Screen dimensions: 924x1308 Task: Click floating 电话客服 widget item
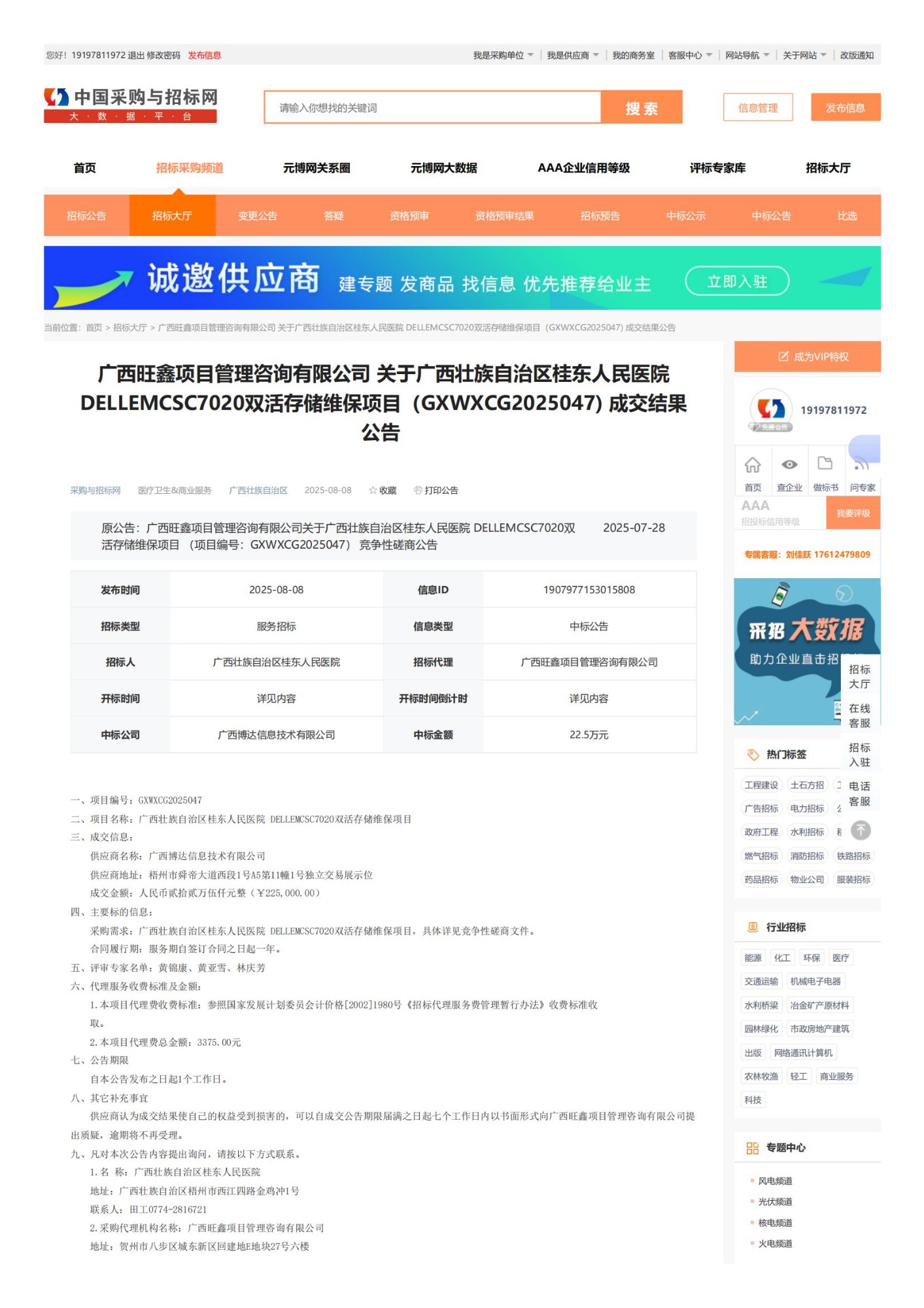pyautogui.click(x=859, y=793)
